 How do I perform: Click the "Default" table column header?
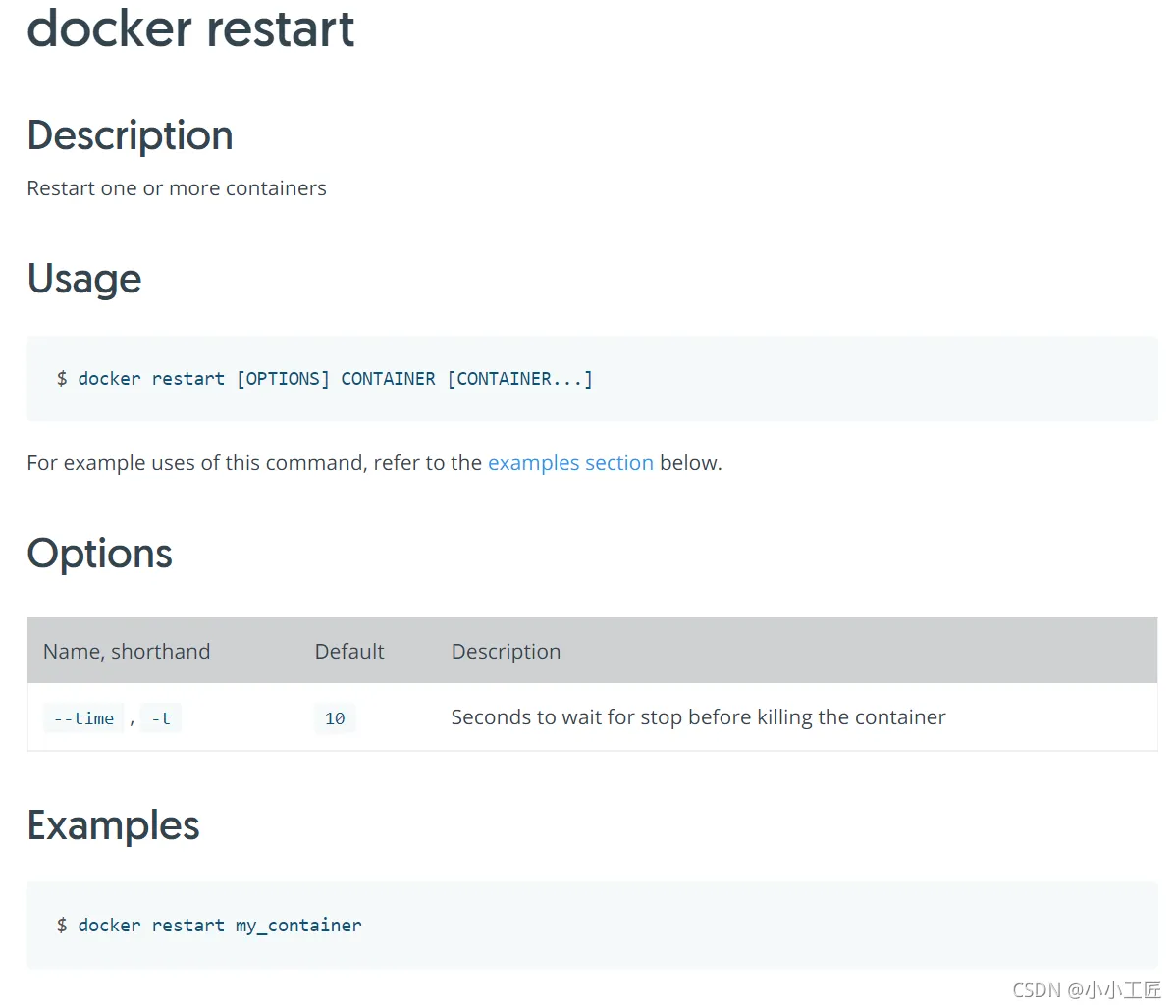click(349, 652)
